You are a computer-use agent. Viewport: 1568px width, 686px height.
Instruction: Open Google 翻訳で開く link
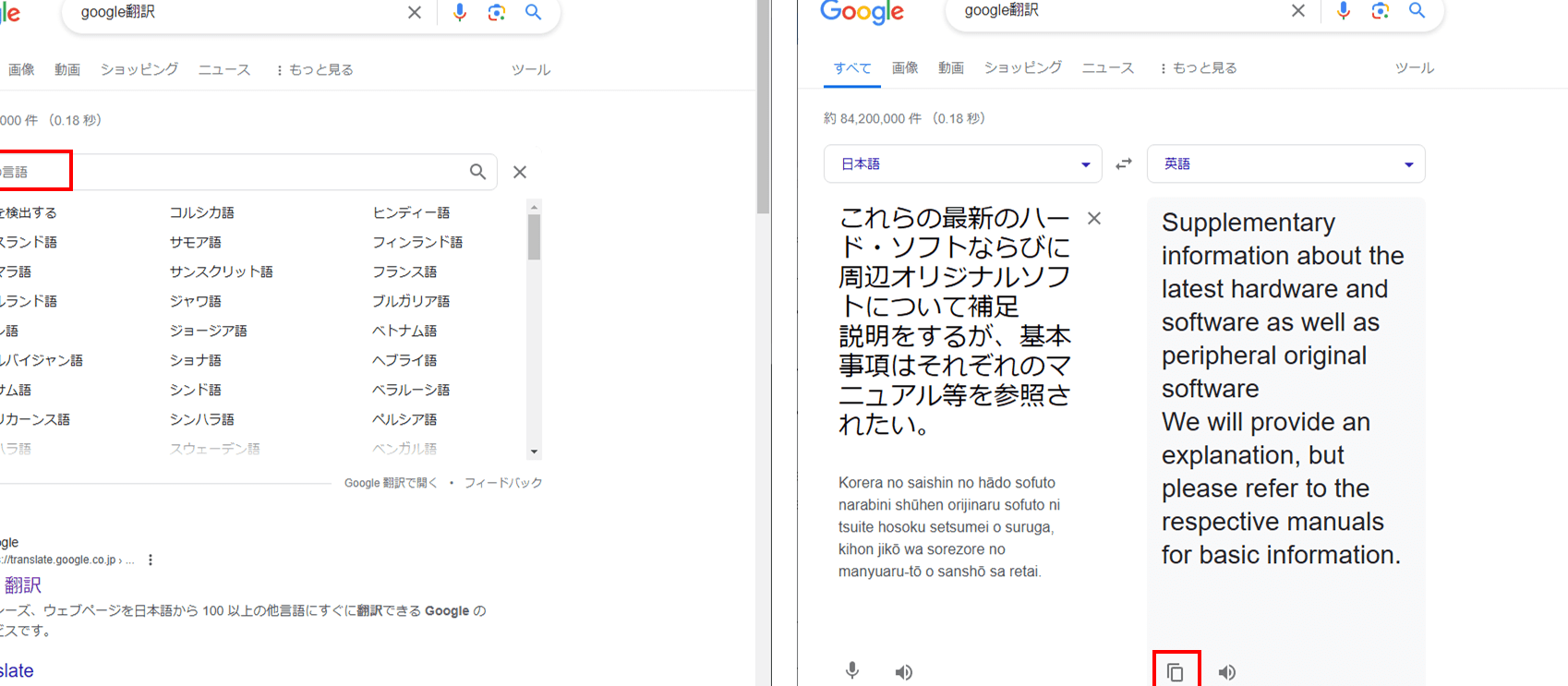pos(392,483)
